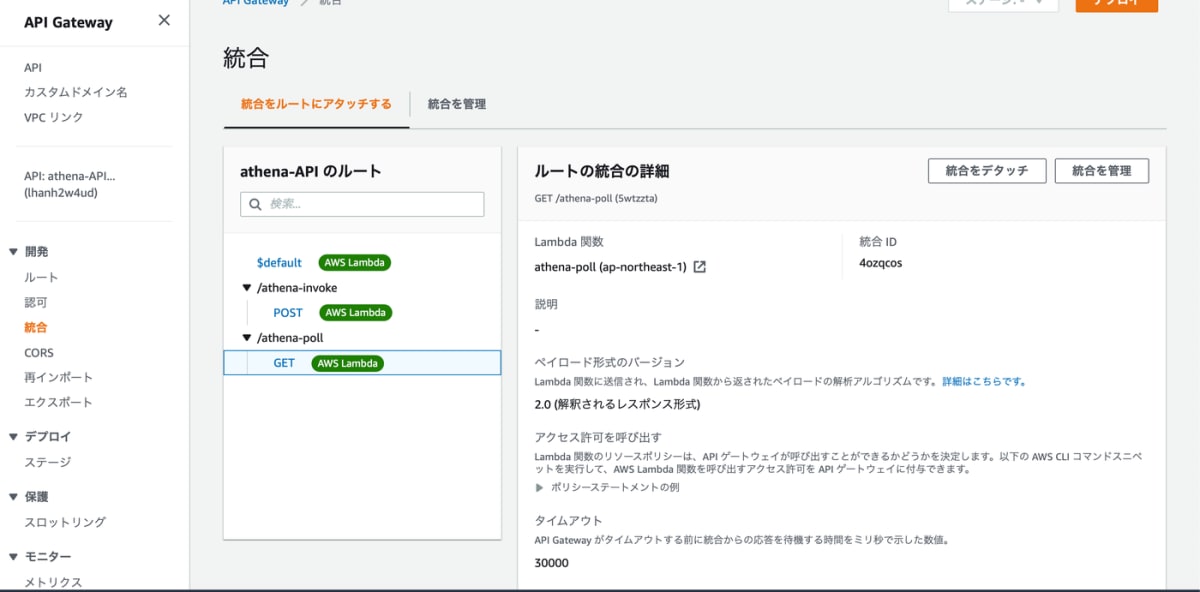Collapse the 開発 sidebar section
Screen dimensions: 1200x592
(14, 252)
